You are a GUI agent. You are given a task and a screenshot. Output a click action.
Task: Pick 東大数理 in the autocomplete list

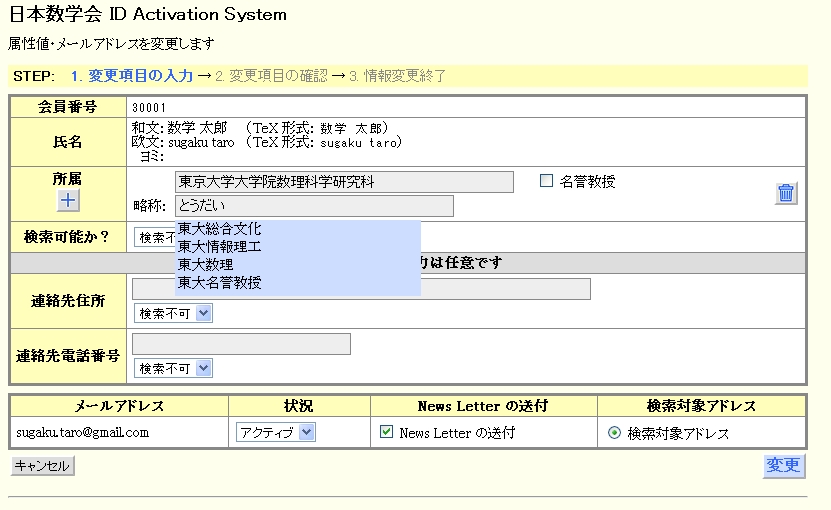[205, 265]
